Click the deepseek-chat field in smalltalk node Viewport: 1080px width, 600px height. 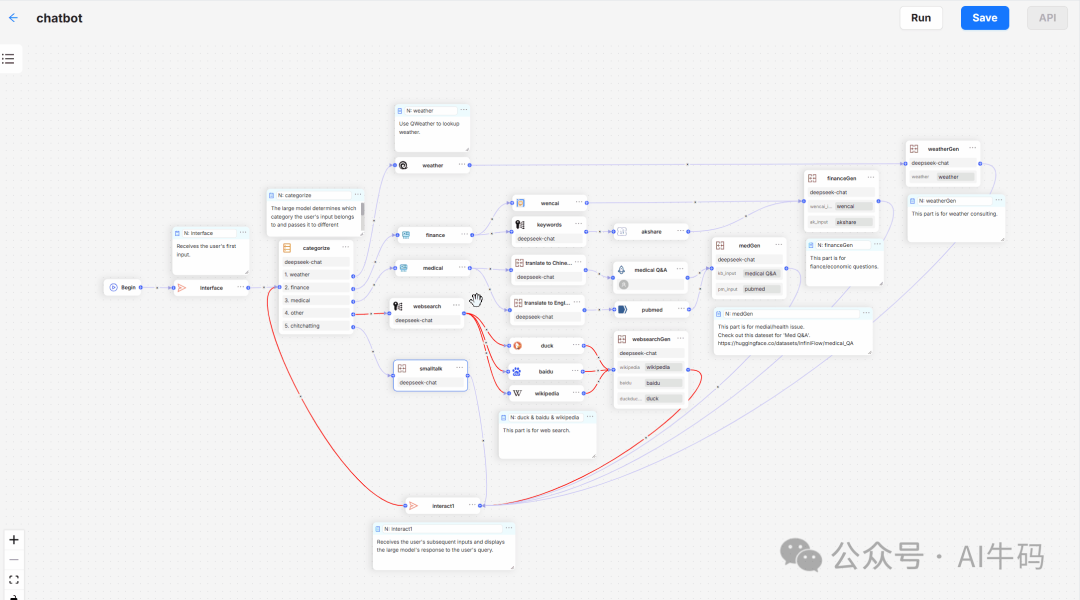click(430, 382)
